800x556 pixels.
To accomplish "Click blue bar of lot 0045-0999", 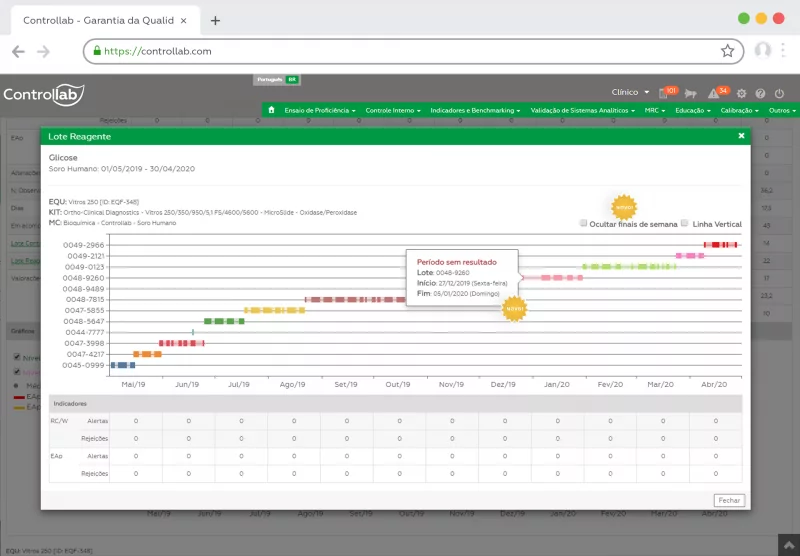I will pyautogui.click(x=123, y=365).
